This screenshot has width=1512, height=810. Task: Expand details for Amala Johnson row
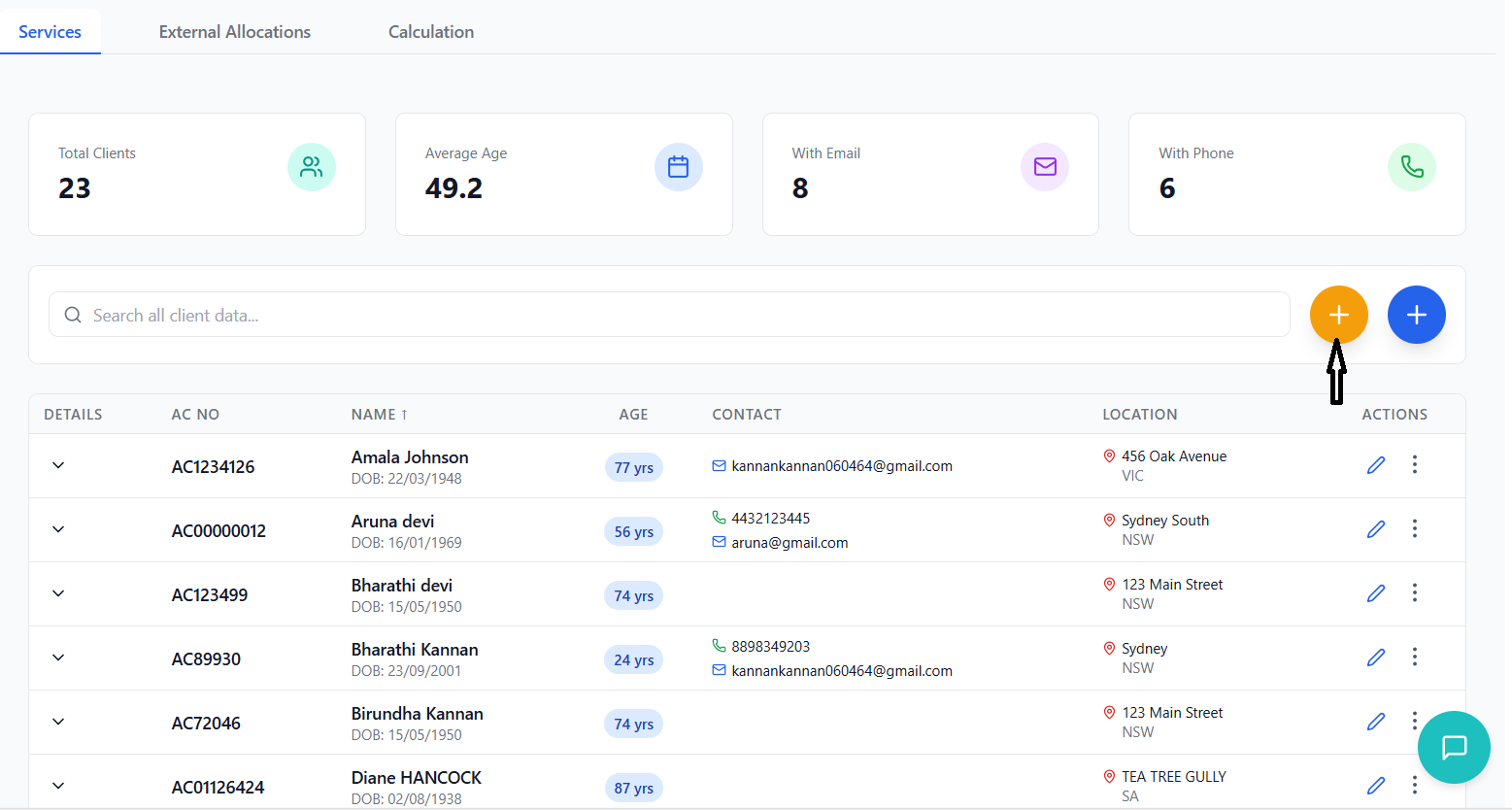pos(58,465)
